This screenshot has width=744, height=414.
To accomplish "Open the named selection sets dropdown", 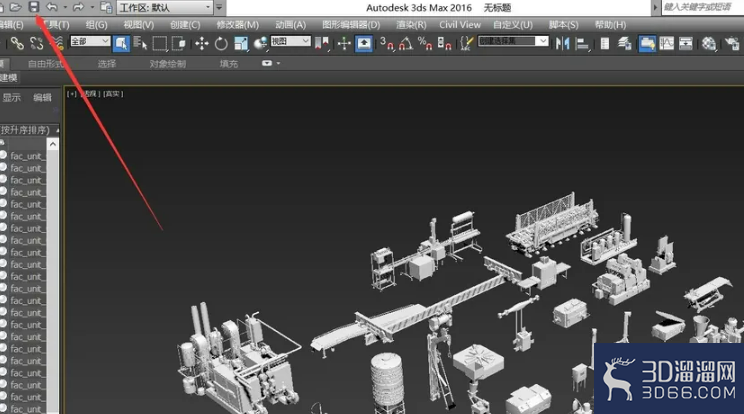I will [513, 42].
